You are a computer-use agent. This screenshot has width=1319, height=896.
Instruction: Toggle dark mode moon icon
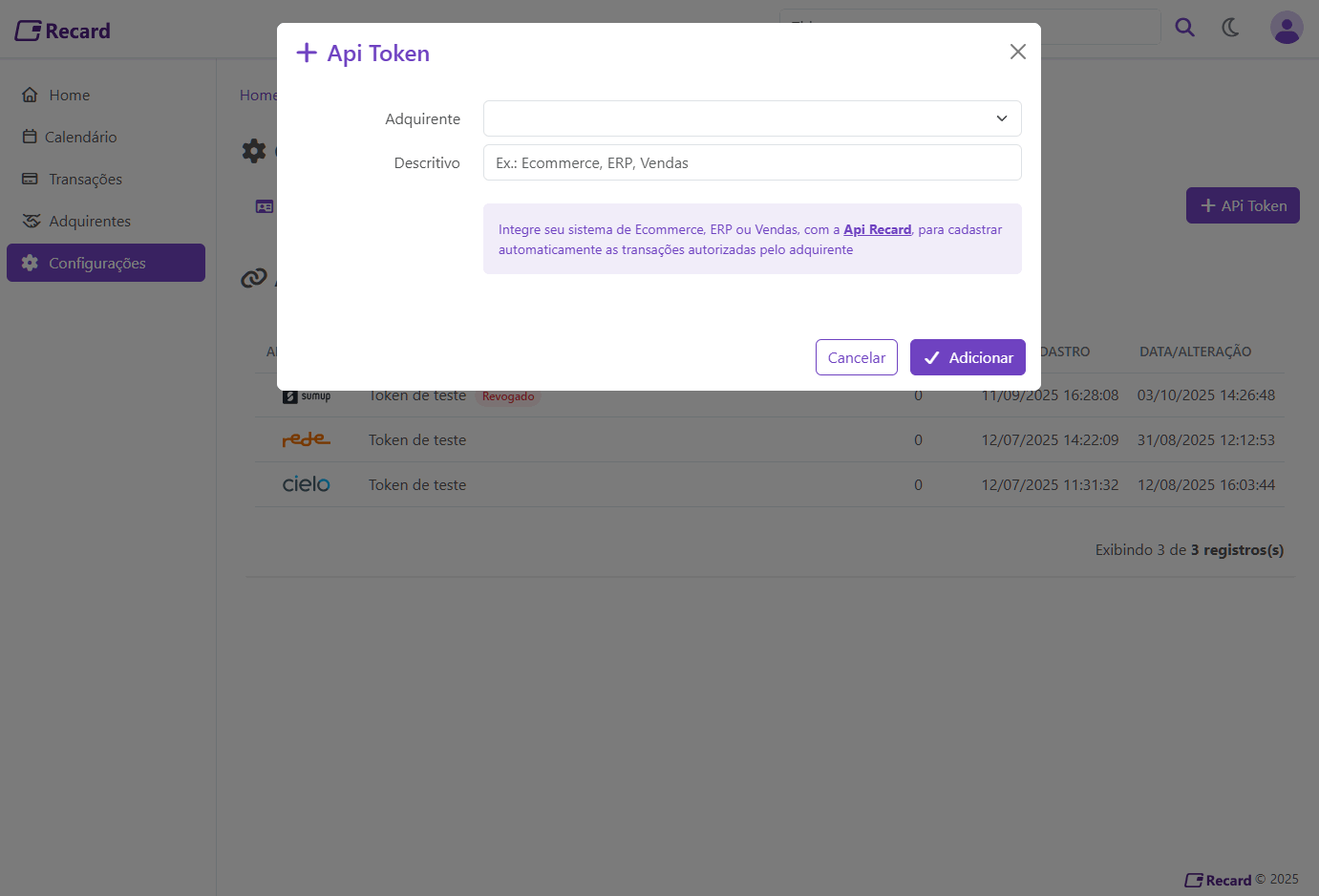(x=1230, y=28)
